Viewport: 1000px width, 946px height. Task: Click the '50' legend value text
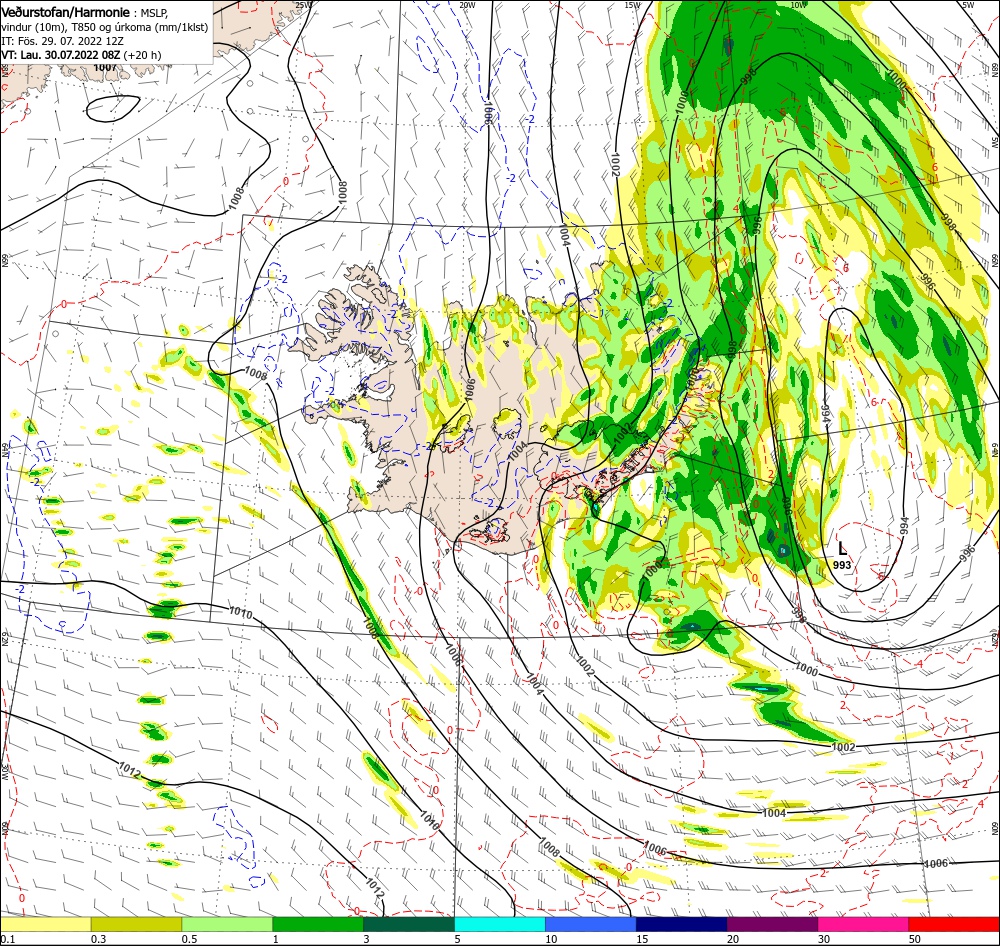(x=914, y=939)
